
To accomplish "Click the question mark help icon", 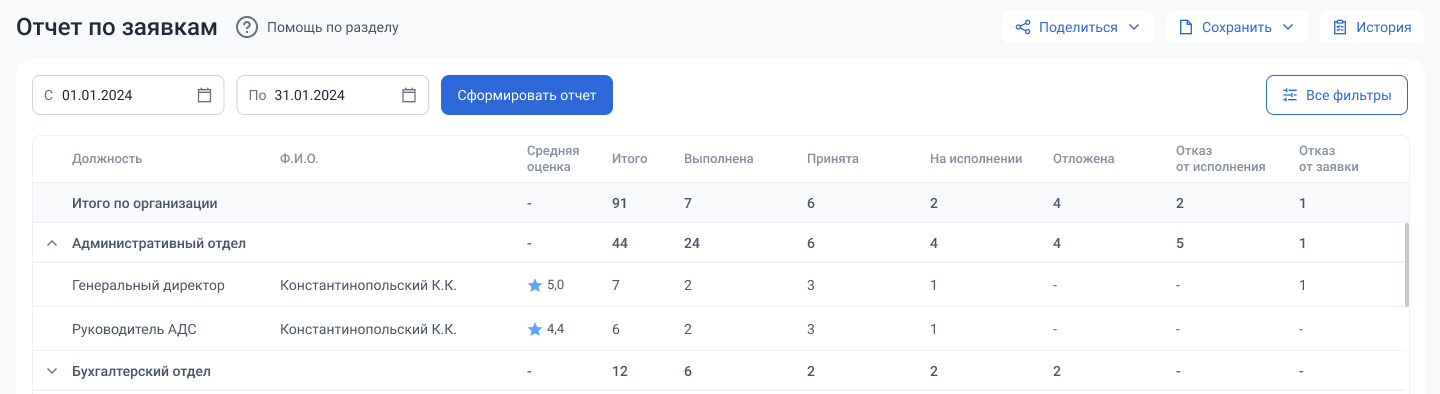I will 247,27.
